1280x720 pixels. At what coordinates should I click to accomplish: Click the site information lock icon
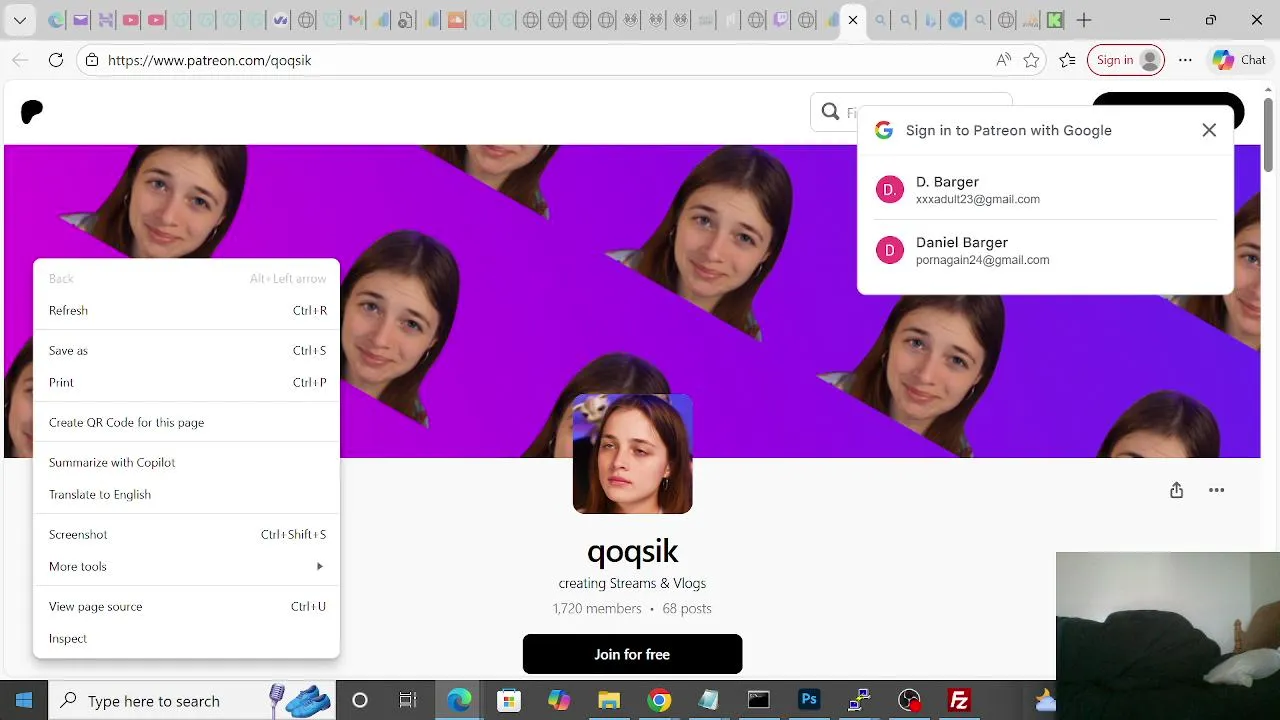pyautogui.click(x=92, y=60)
